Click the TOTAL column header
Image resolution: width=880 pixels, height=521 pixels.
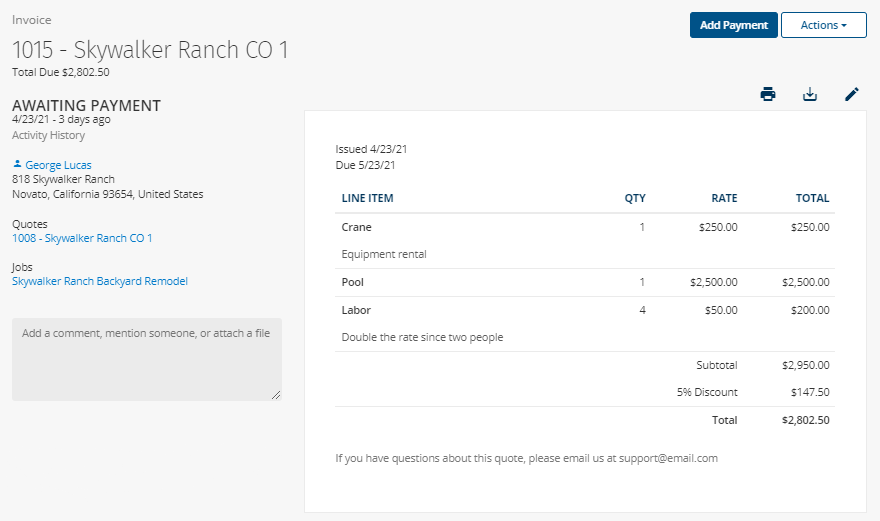(x=813, y=198)
